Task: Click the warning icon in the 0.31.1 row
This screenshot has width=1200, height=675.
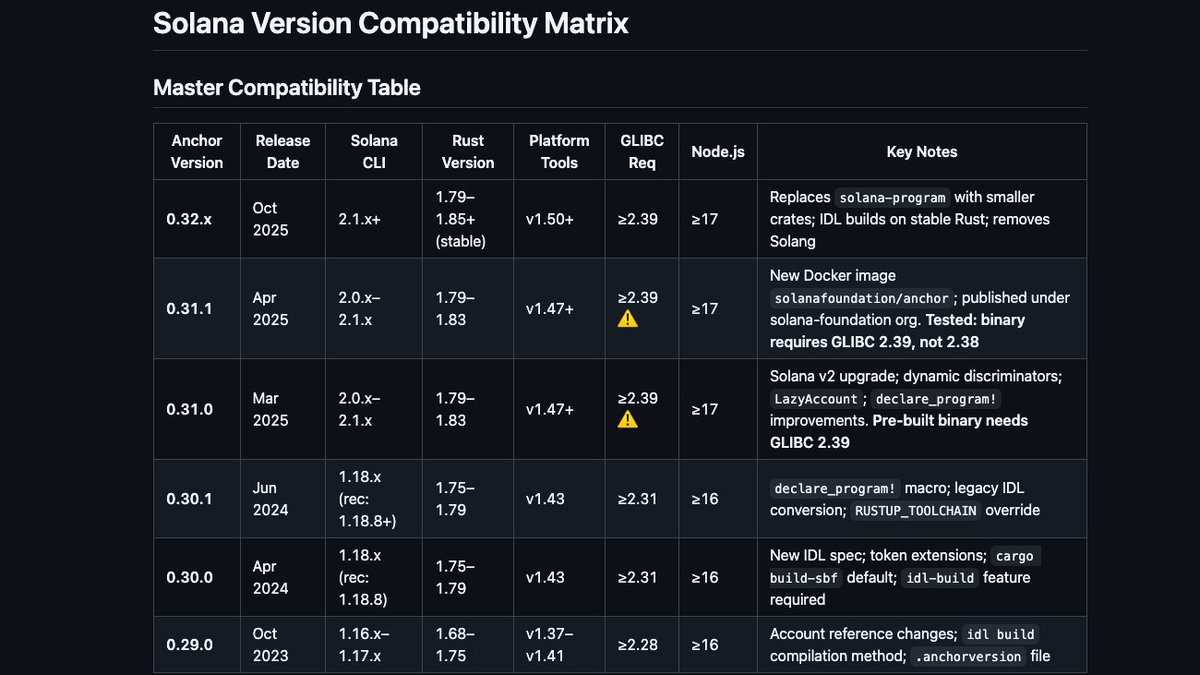Action: pos(627,319)
